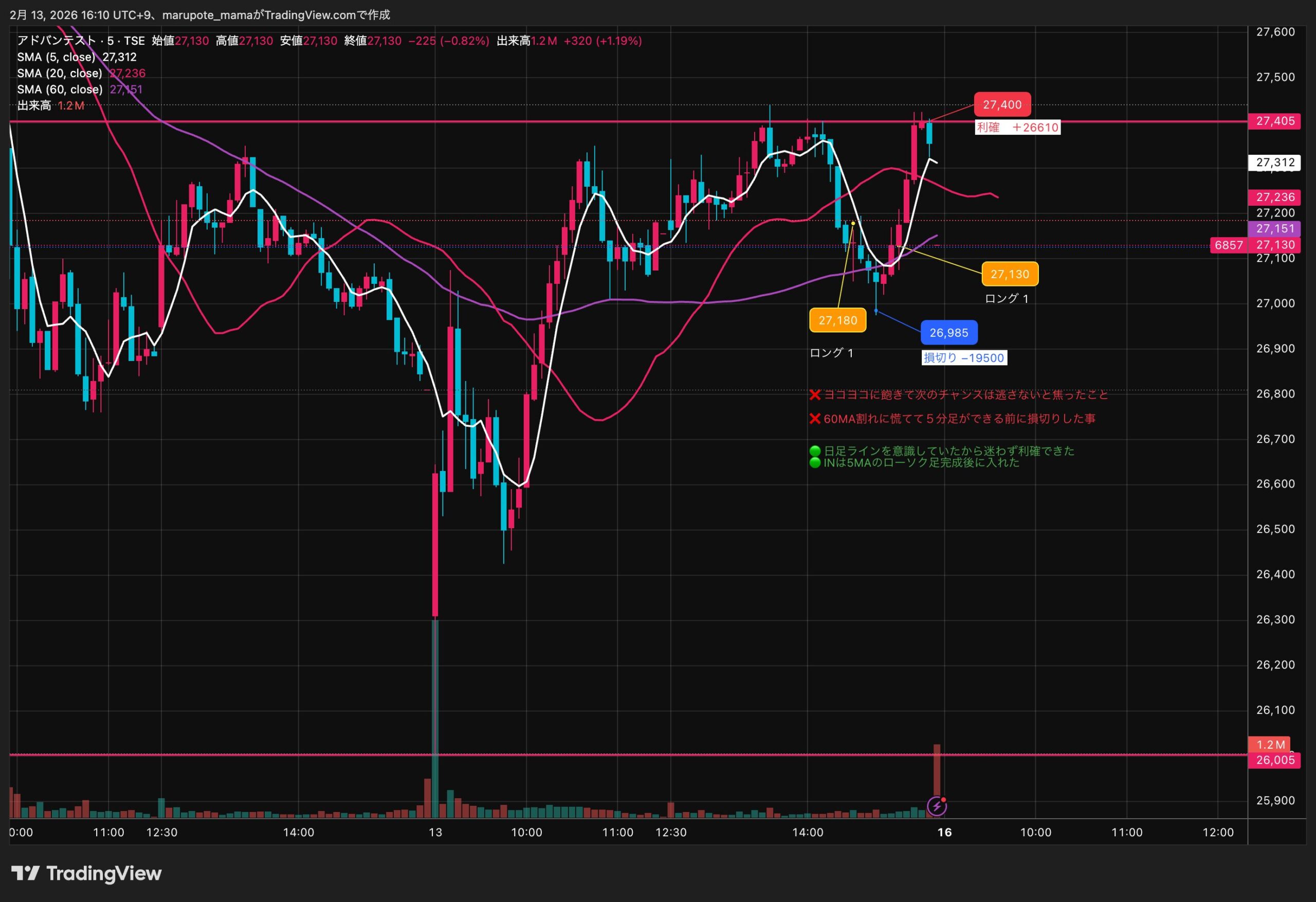The height and width of the screenshot is (902, 1316).
Task: Click the TradingView logo at bottom left
Action: point(86,873)
